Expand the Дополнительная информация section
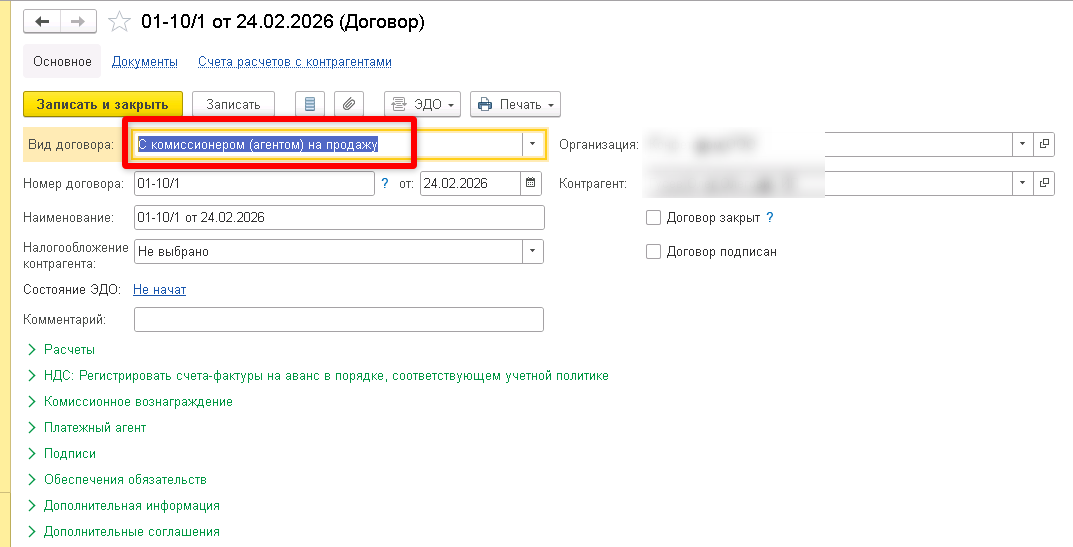This screenshot has width=1073, height=547. pos(123,506)
